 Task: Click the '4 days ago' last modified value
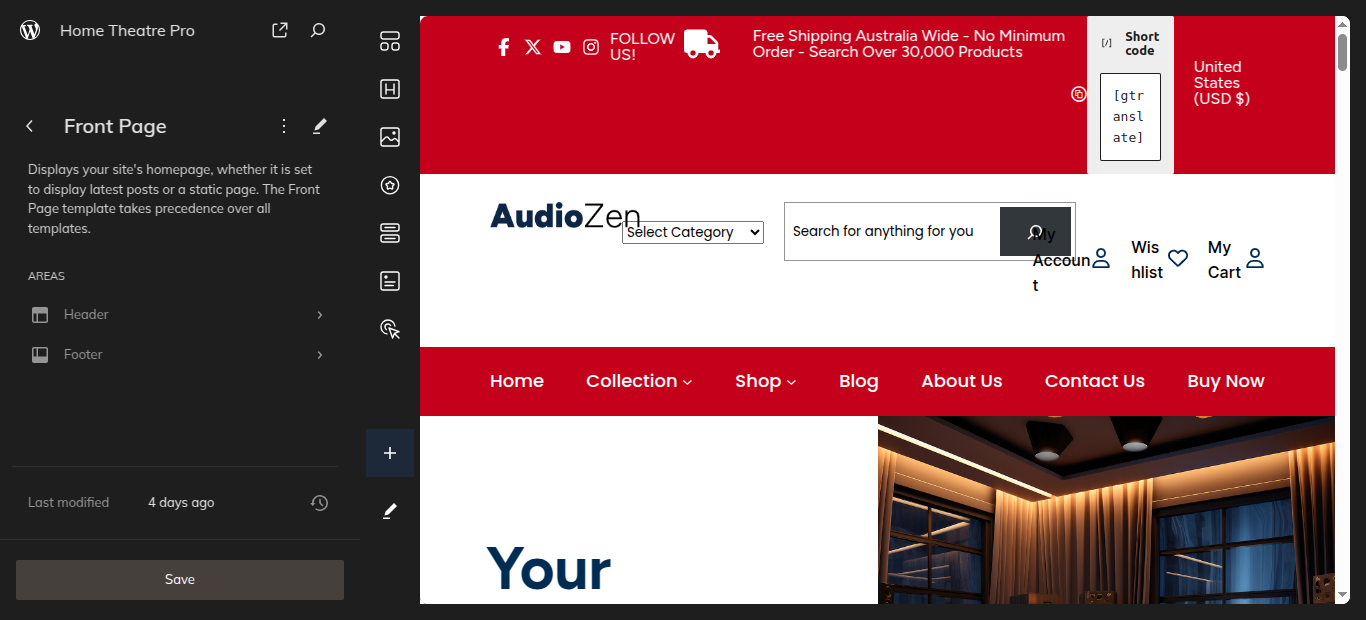pyautogui.click(x=181, y=503)
